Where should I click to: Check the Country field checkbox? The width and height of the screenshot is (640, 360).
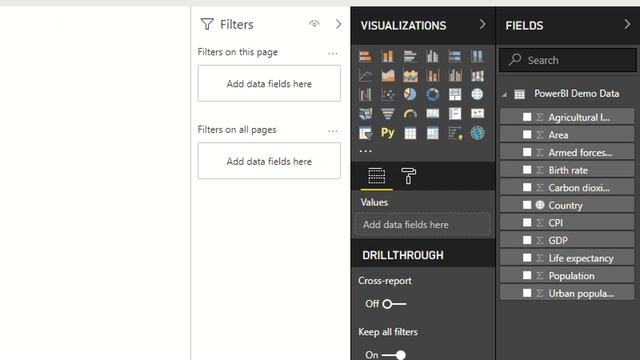tap(527, 205)
